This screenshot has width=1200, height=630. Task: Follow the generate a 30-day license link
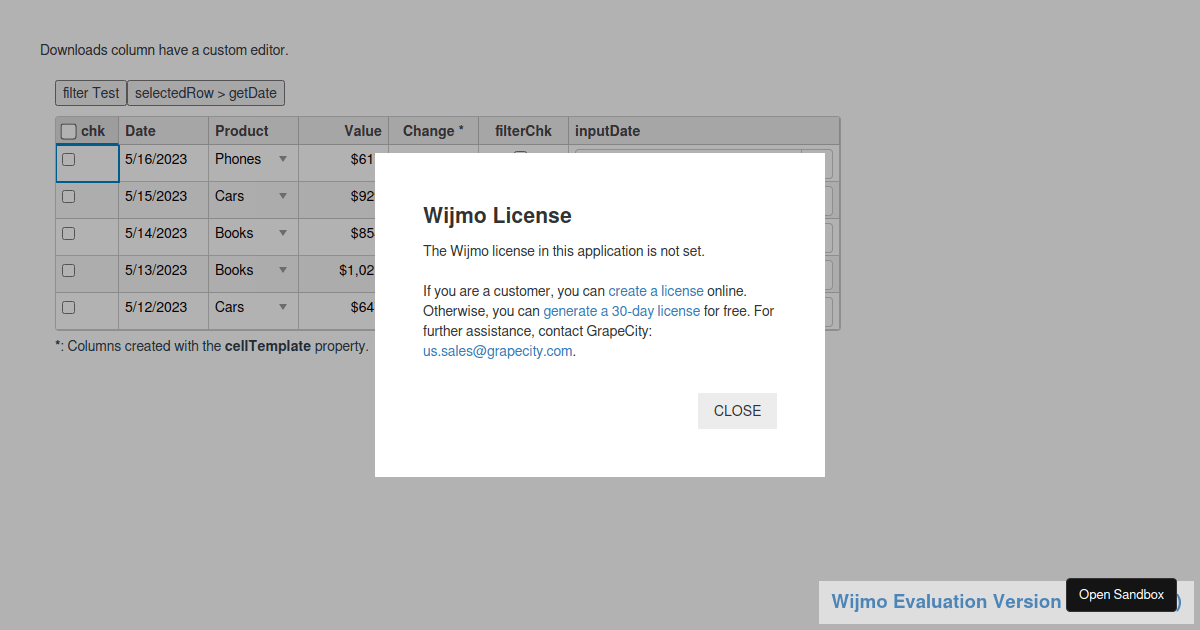point(621,310)
